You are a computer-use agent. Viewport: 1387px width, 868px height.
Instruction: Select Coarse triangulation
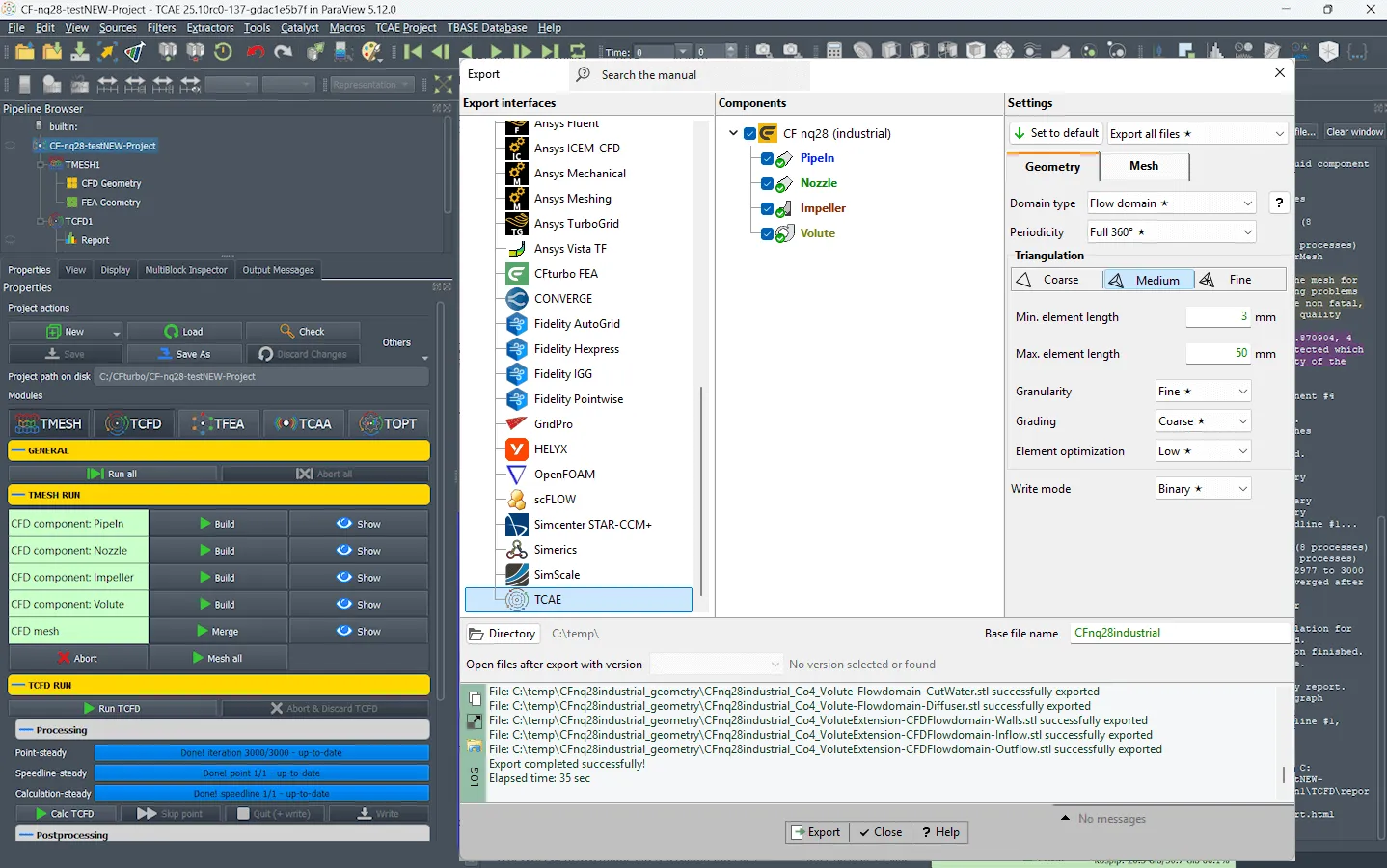(x=1056, y=280)
